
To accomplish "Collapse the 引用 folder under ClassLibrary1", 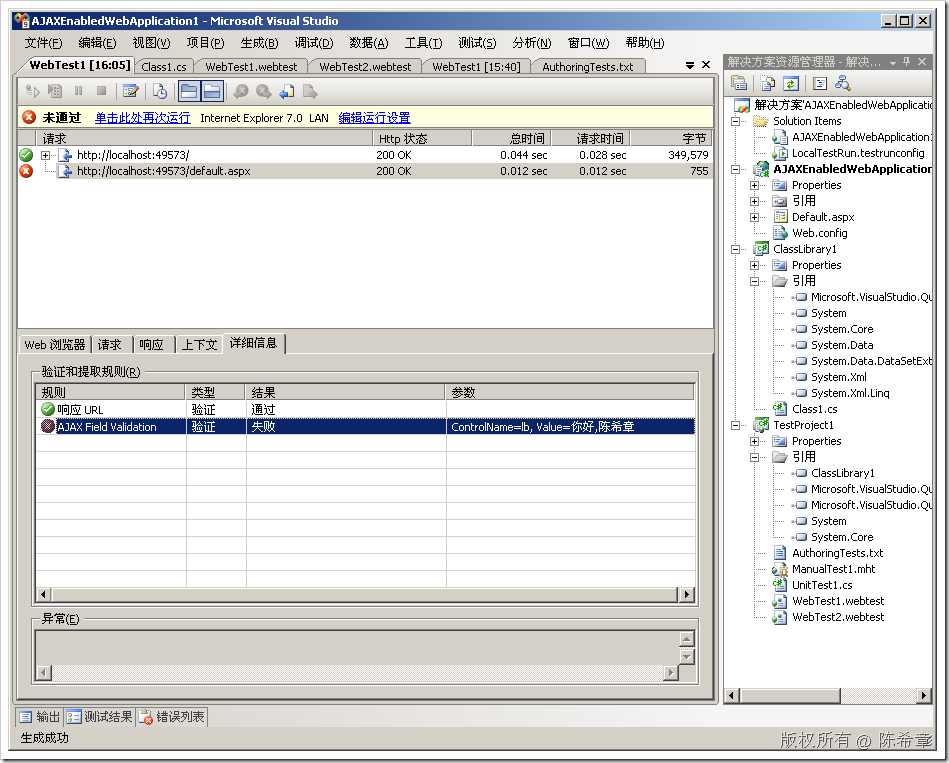I will 754,281.
